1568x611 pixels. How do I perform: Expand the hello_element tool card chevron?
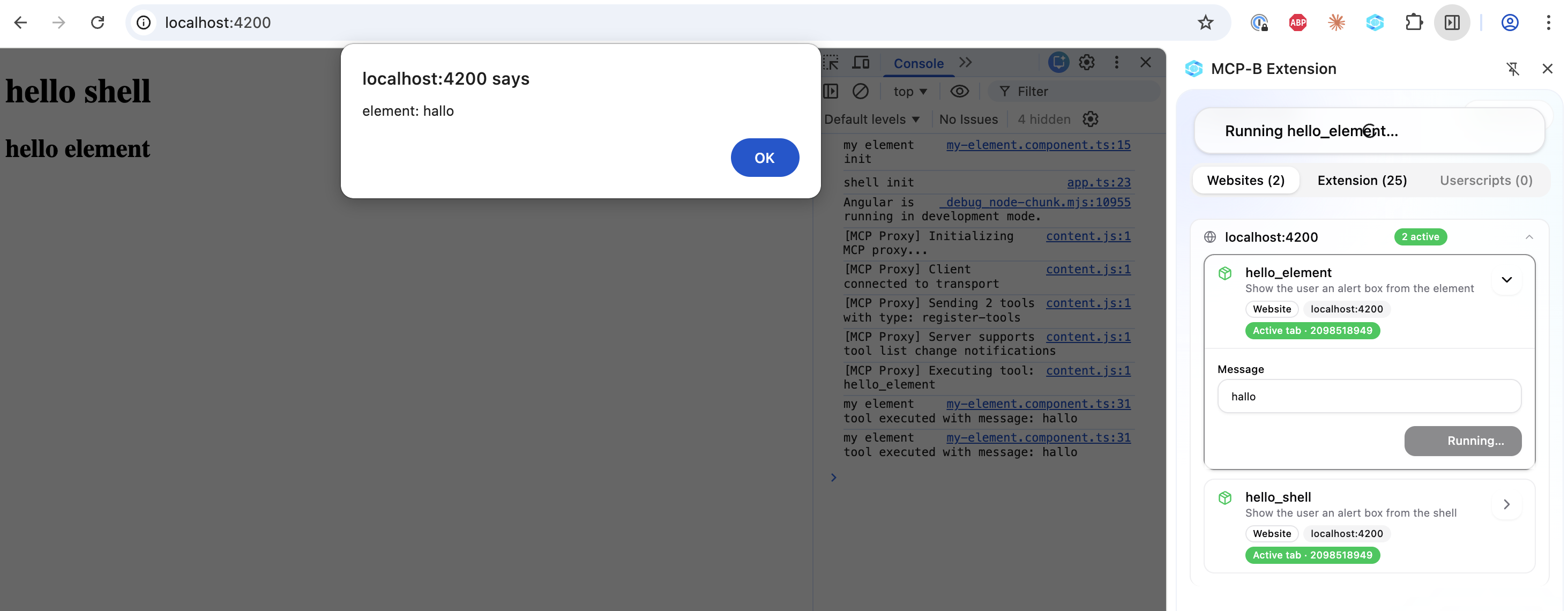1508,280
